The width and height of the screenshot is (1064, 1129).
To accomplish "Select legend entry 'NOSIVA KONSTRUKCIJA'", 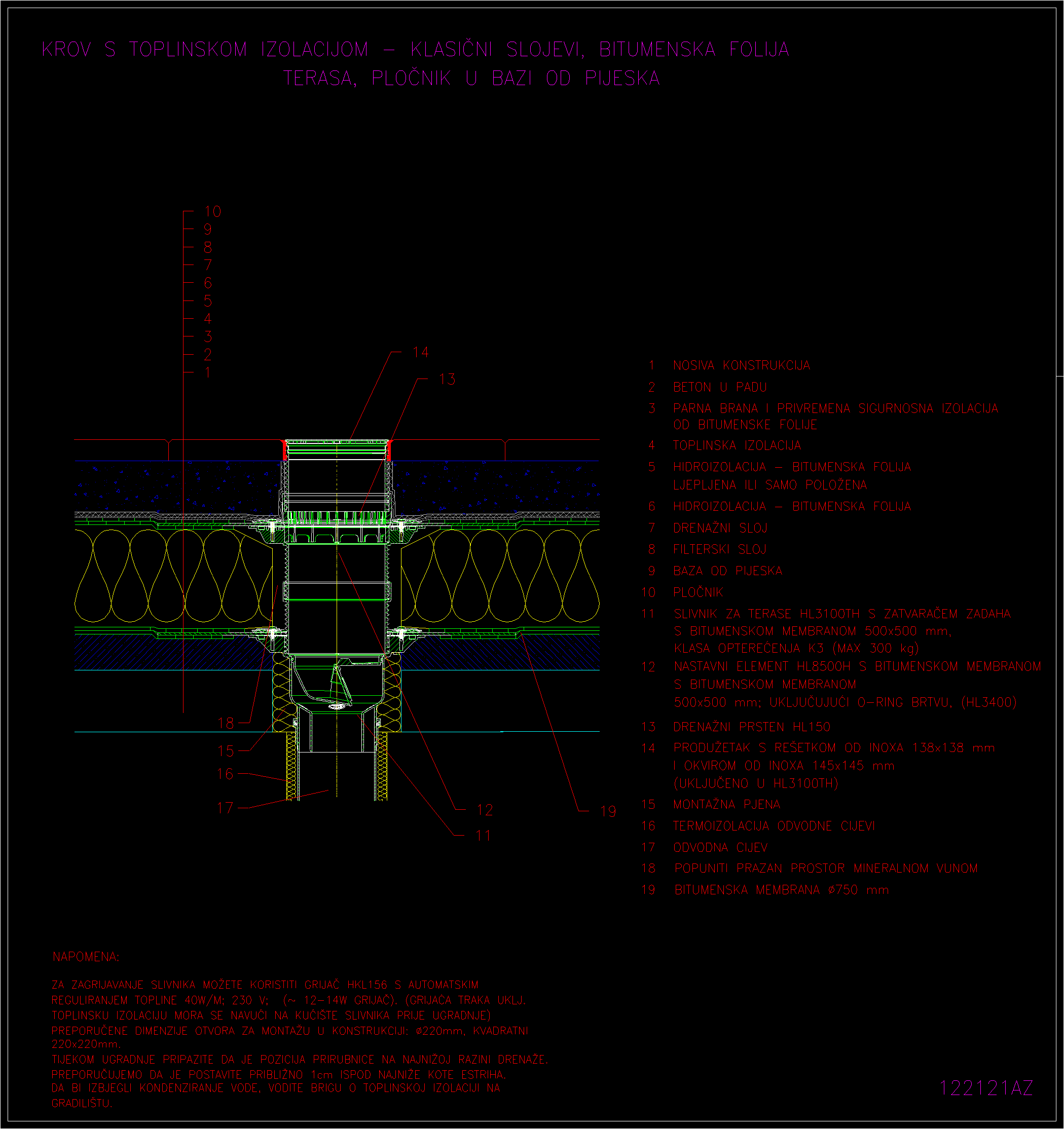I will pos(741,365).
